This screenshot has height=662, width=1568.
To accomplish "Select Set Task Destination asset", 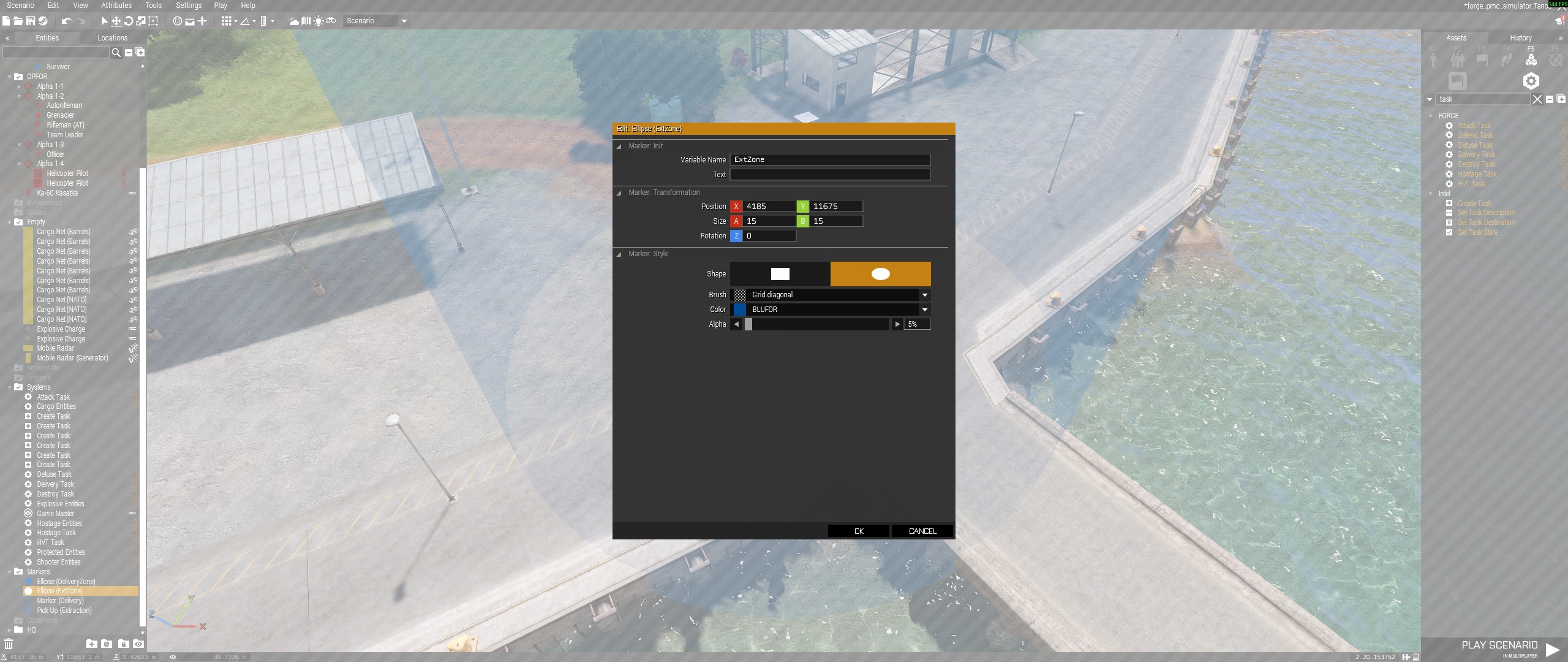I will coord(1486,223).
